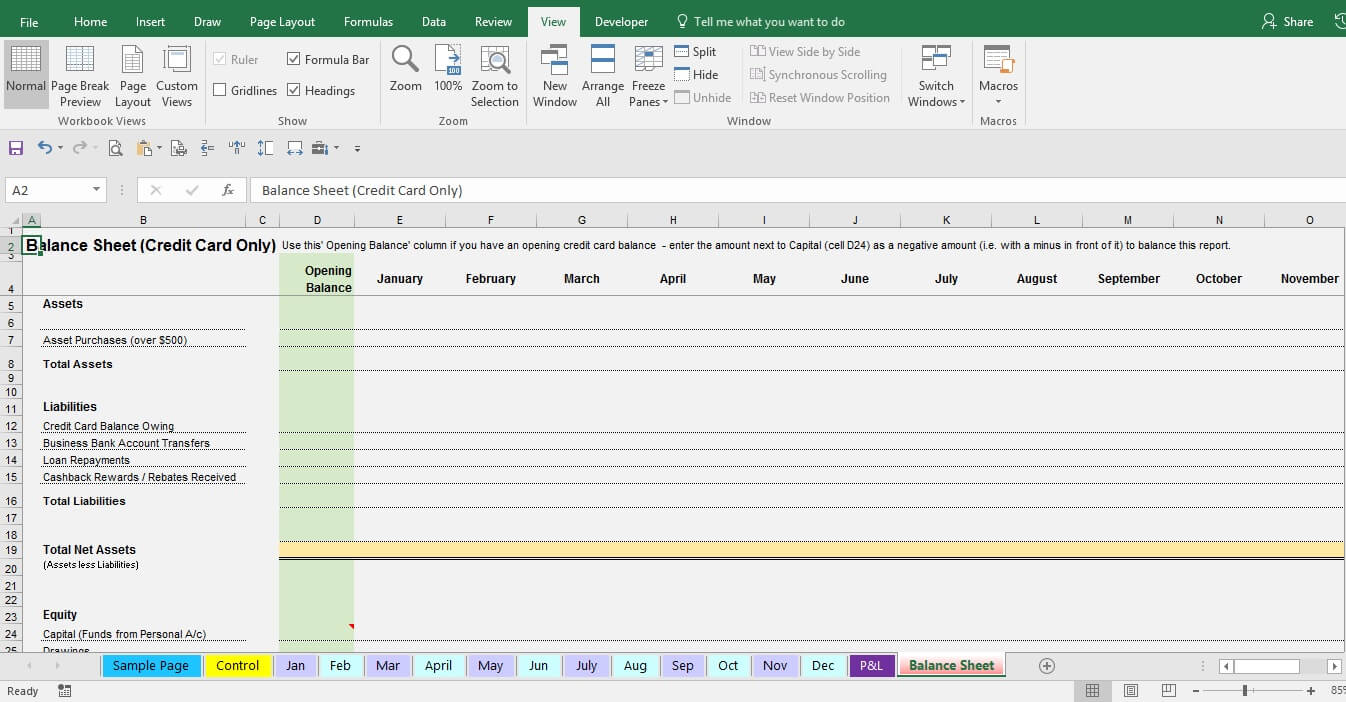Click Arrange All windows

point(603,76)
